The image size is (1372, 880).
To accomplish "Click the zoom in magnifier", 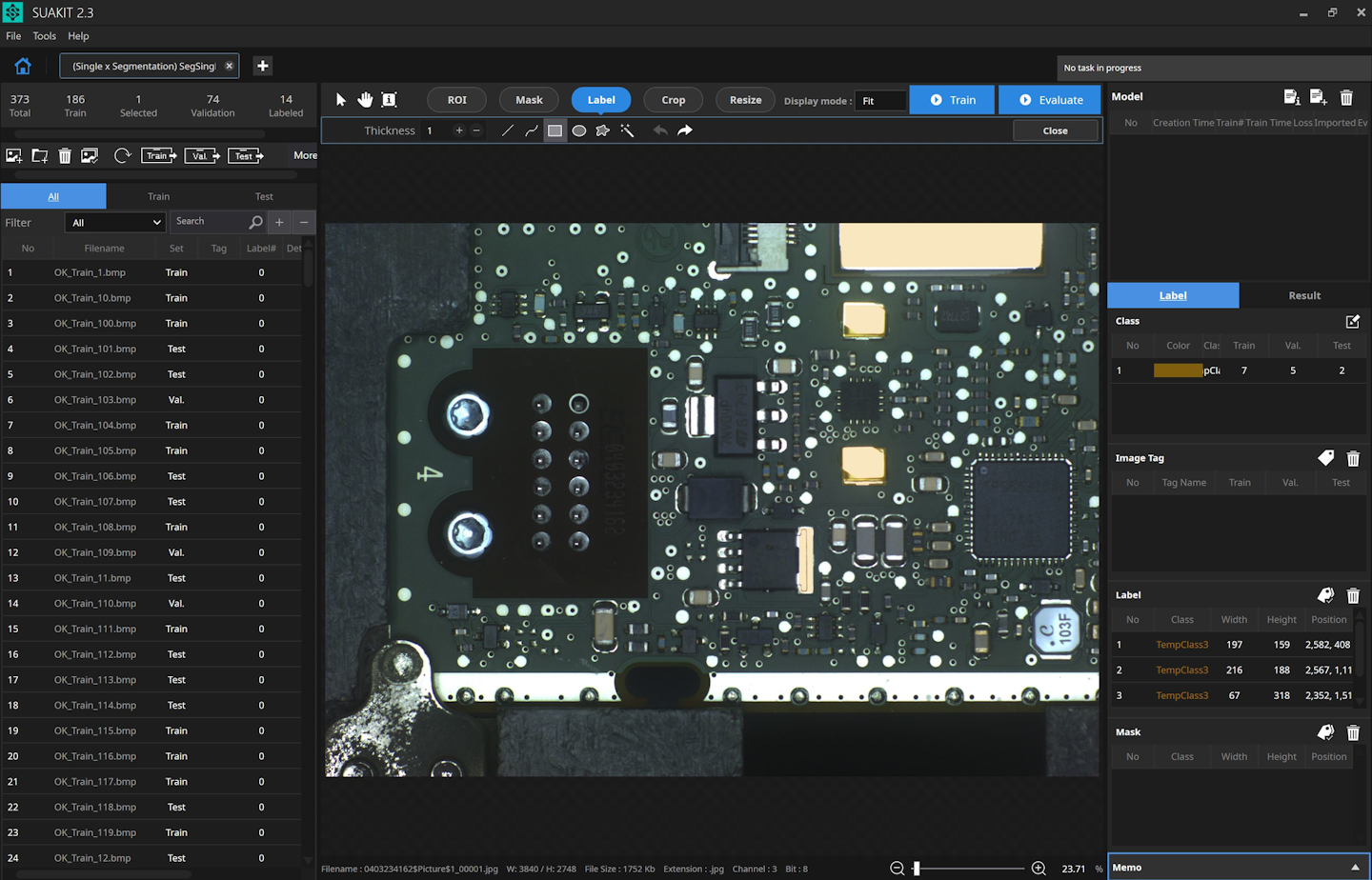I will point(1039,868).
